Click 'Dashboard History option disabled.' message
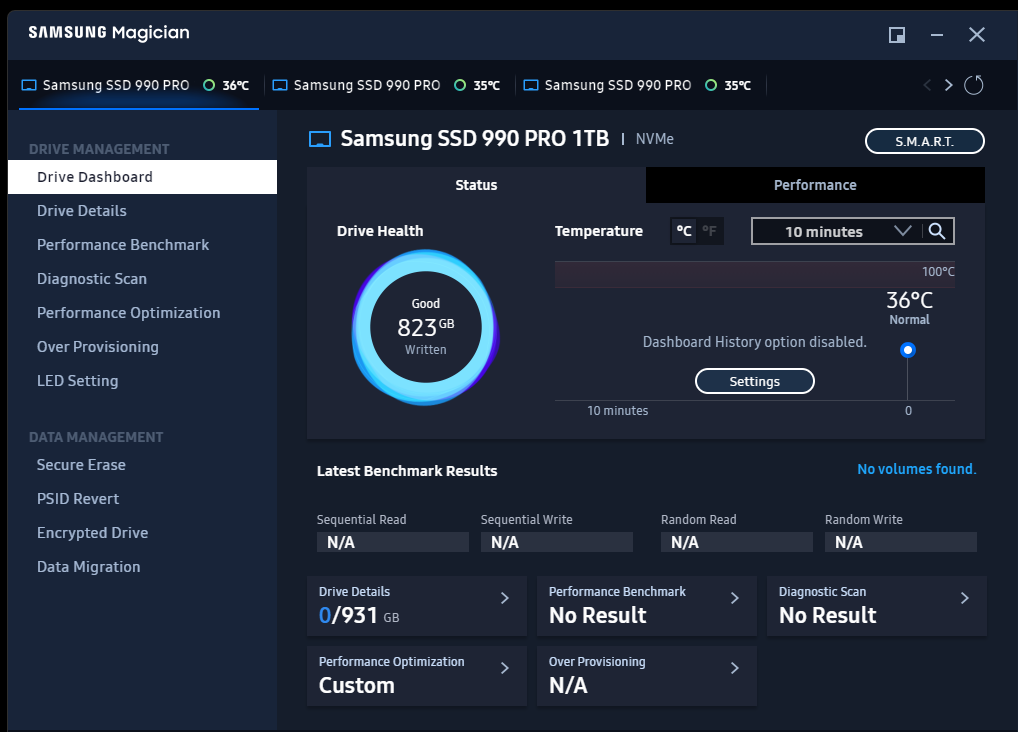The height and width of the screenshot is (732, 1018). pyautogui.click(x=754, y=342)
